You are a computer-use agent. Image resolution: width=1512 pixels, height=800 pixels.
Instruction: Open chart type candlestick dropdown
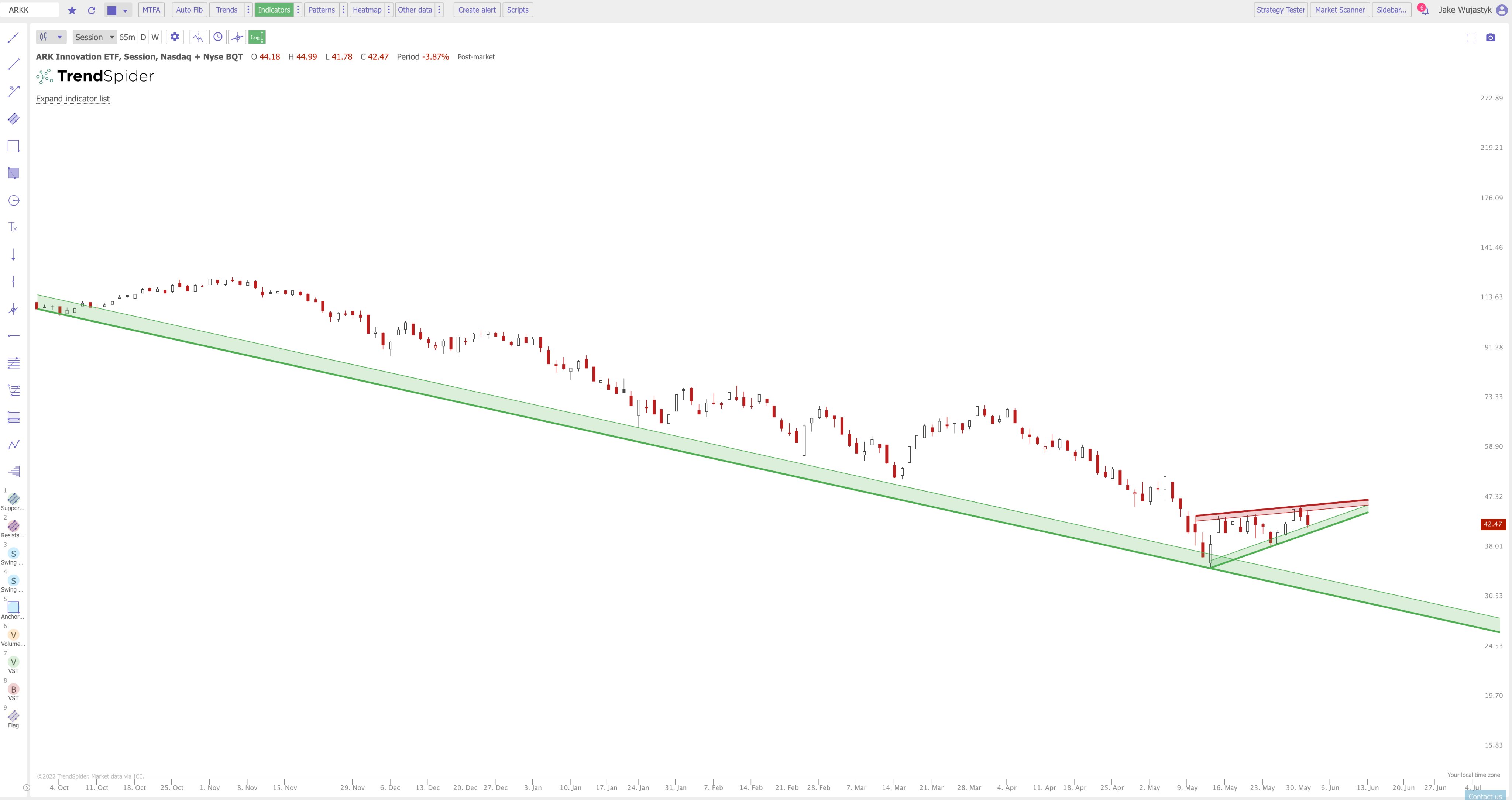(51, 37)
